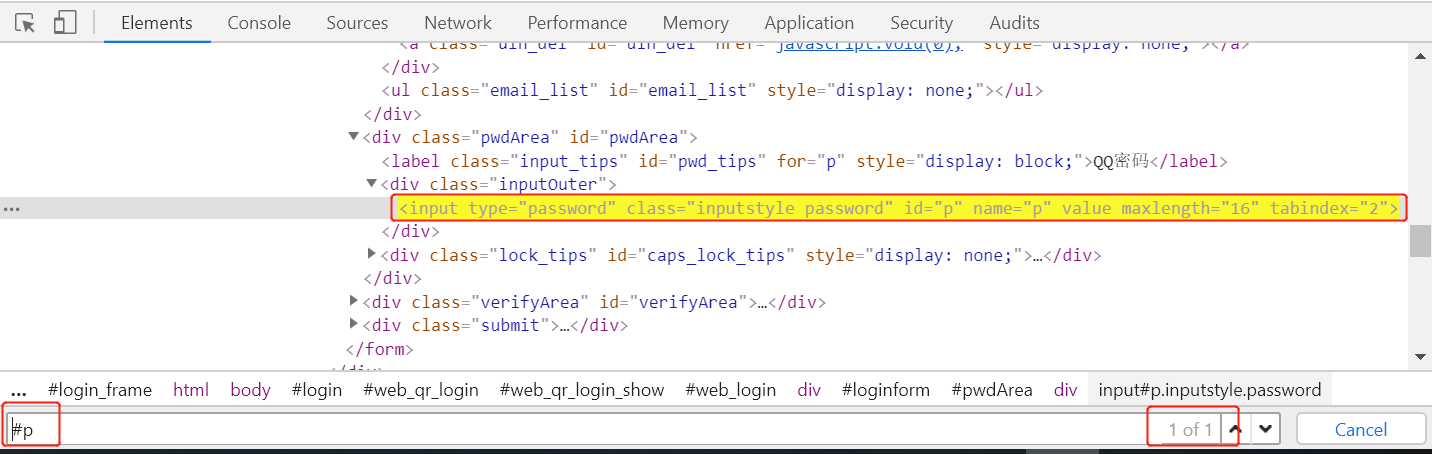The image size is (1432, 454).
Task: Switch to the Elements tab
Action: point(157,22)
